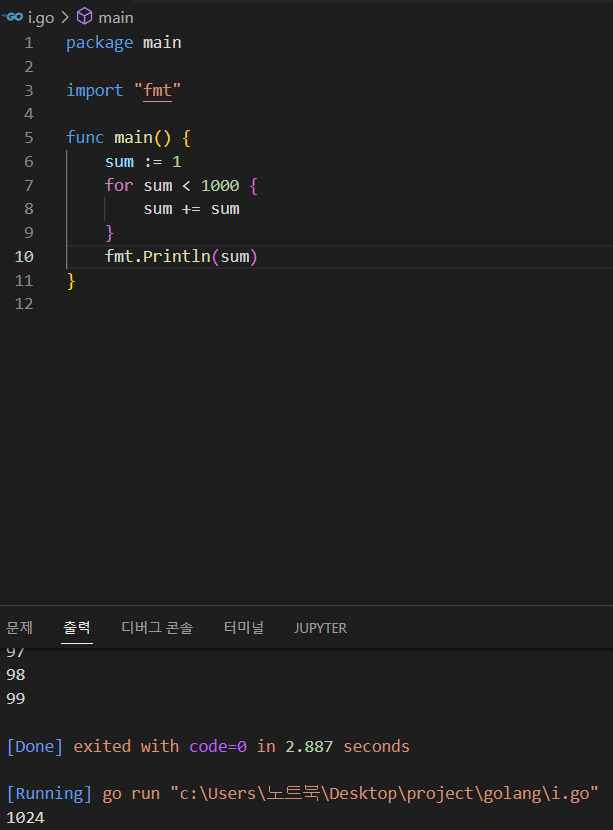The image size is (613, 830).
Task: Click the "fmt" import string
Action: pyautogui.click(x=157, y=91)
